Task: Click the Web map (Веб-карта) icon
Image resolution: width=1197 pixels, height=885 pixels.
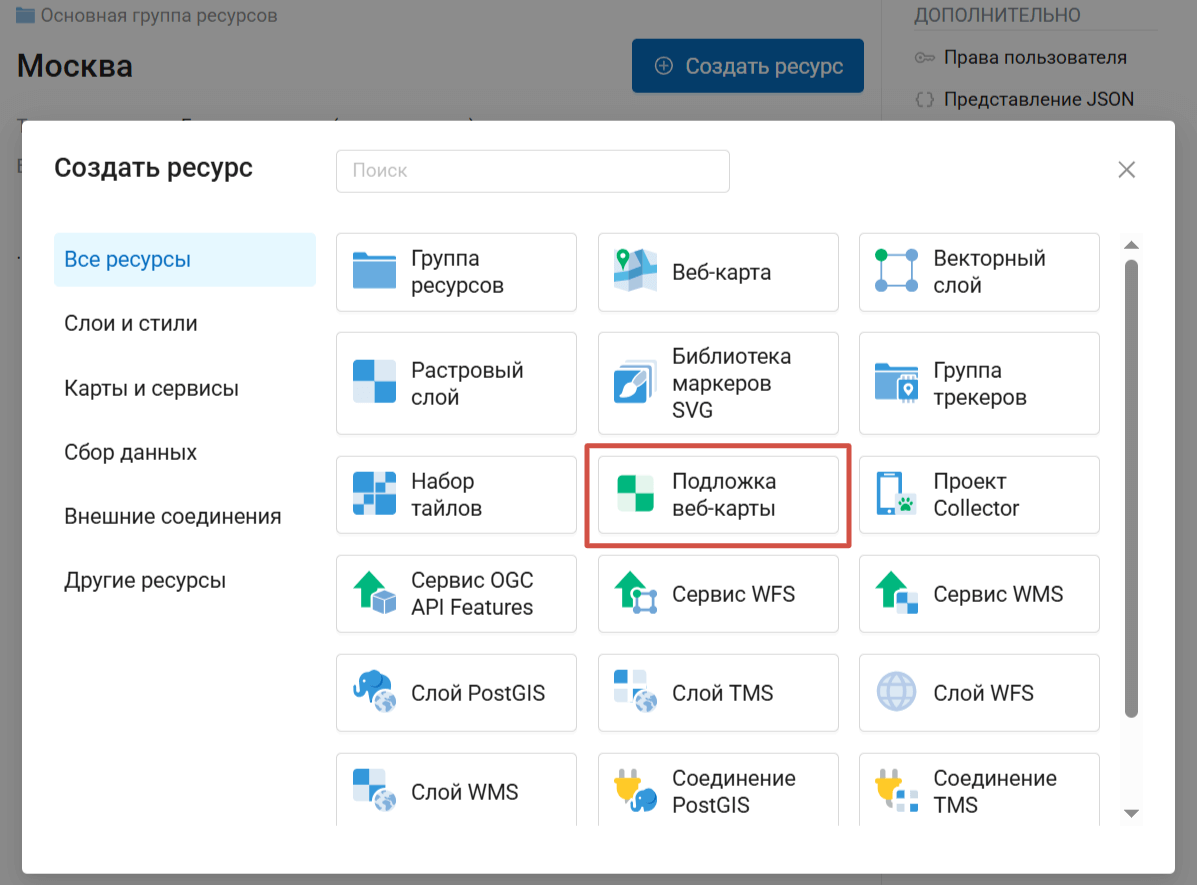Action: [635, 271]
